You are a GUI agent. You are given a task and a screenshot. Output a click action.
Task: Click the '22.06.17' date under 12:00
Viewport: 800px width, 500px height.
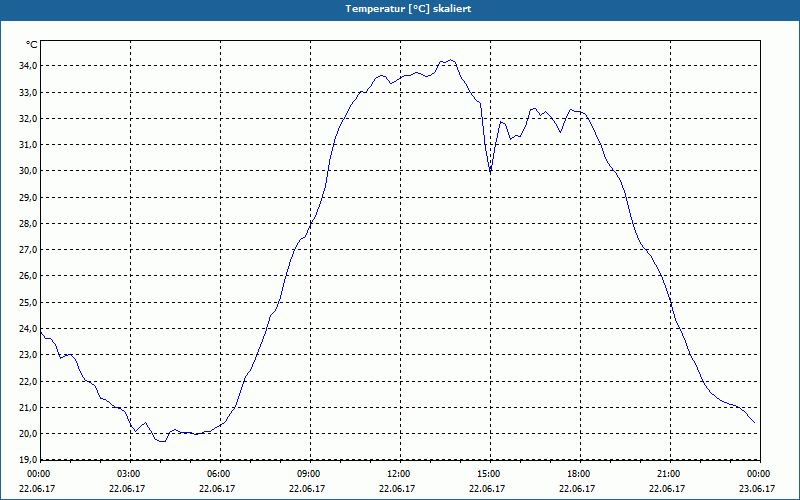[397, 488]
